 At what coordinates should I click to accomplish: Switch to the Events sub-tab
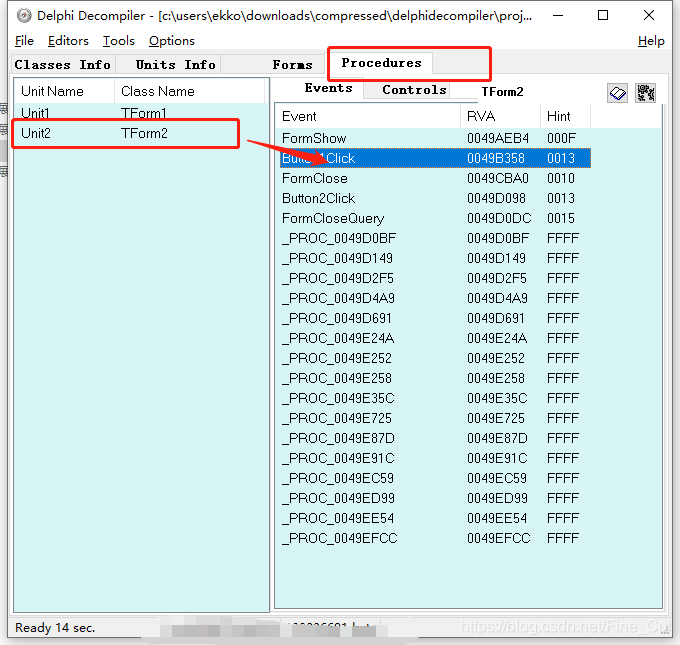(x=328, y=88)
